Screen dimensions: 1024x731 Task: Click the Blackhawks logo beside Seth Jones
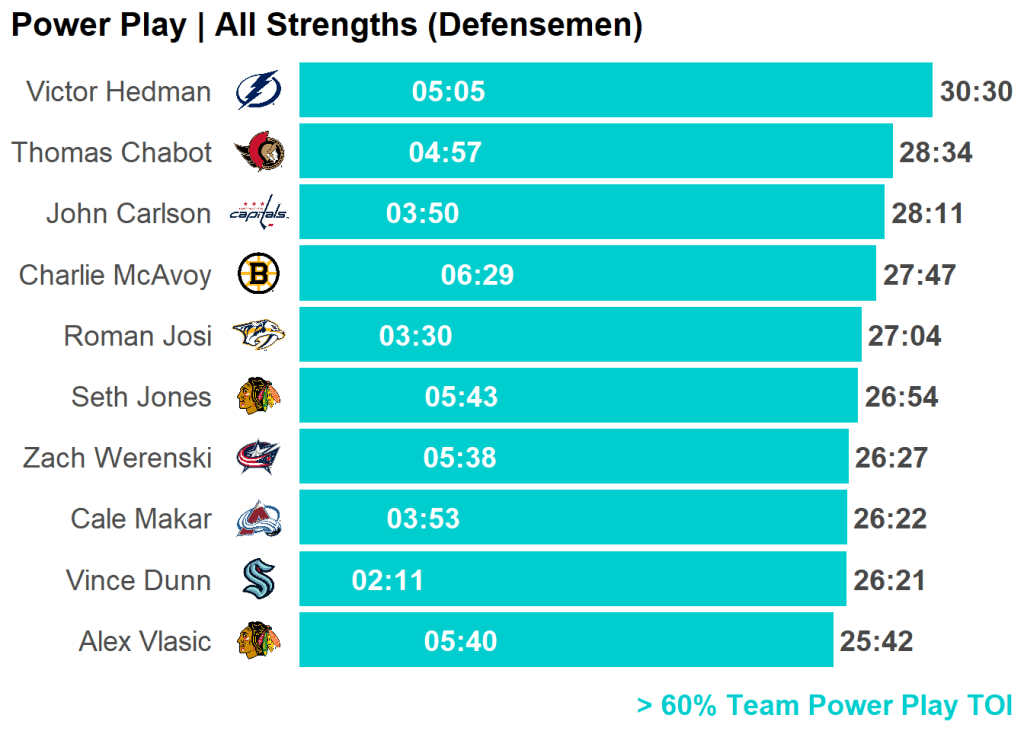click(x=258, y=397)
